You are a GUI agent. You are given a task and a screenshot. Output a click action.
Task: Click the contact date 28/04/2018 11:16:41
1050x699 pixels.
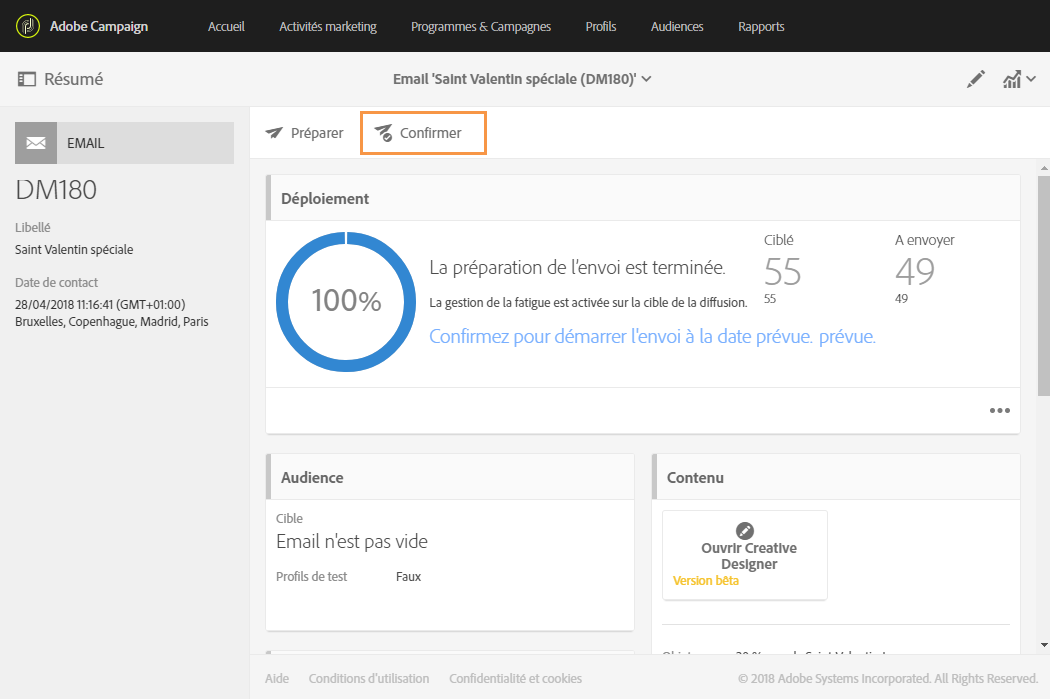coord(100,305)
